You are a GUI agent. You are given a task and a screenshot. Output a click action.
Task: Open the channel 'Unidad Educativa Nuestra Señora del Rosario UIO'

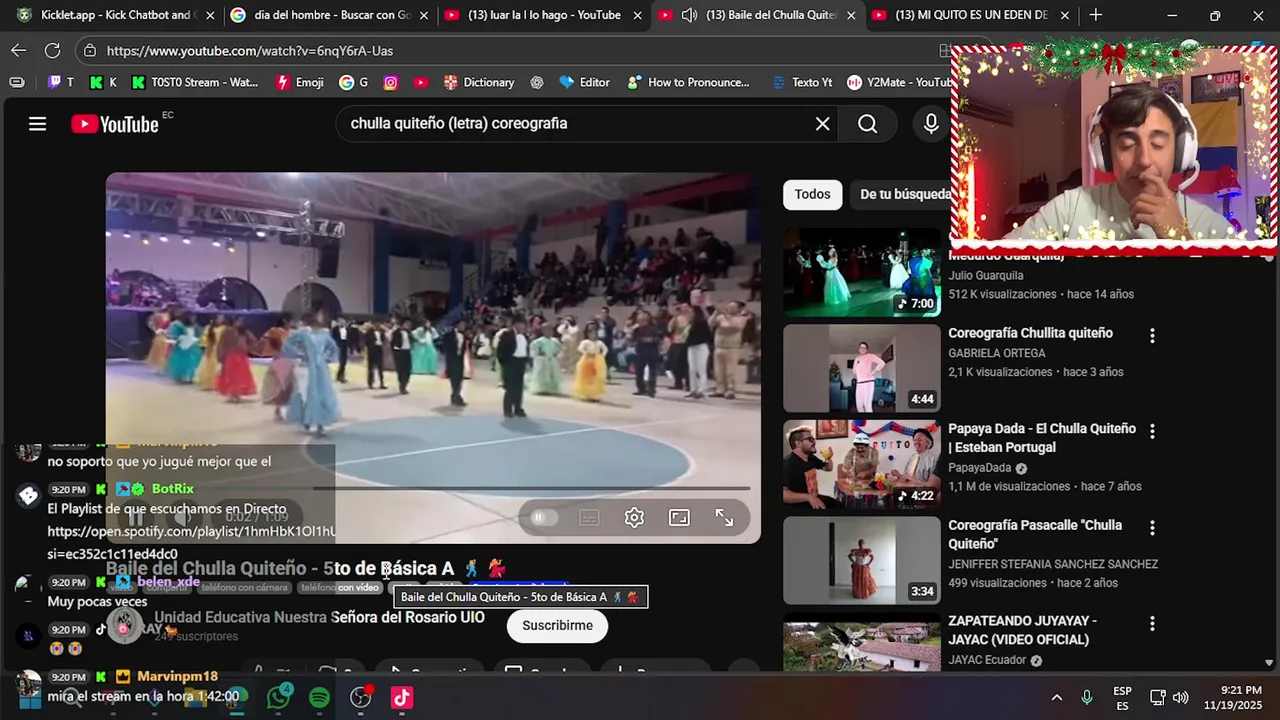click(x=319, y=617)
